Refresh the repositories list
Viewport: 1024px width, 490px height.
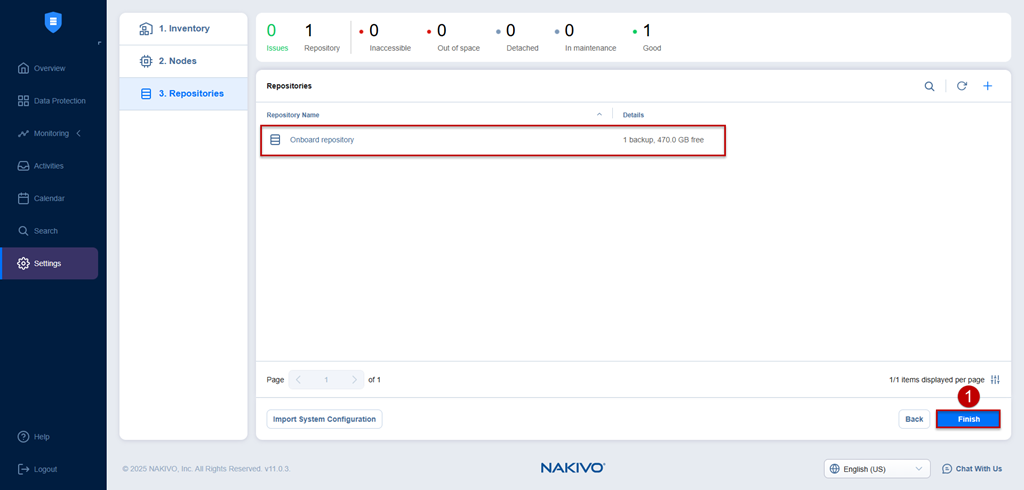coord(961,86)
